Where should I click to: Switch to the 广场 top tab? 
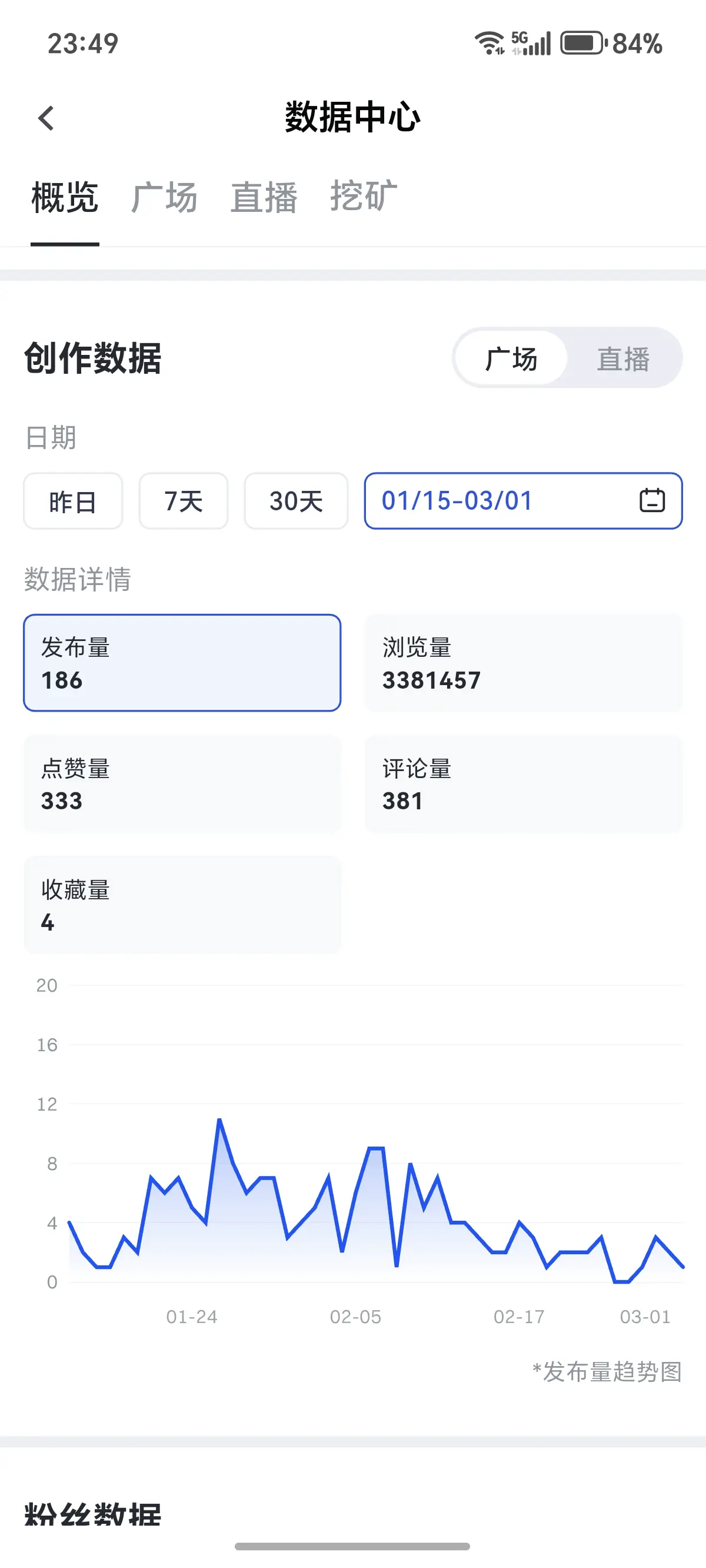coord(164,197)
